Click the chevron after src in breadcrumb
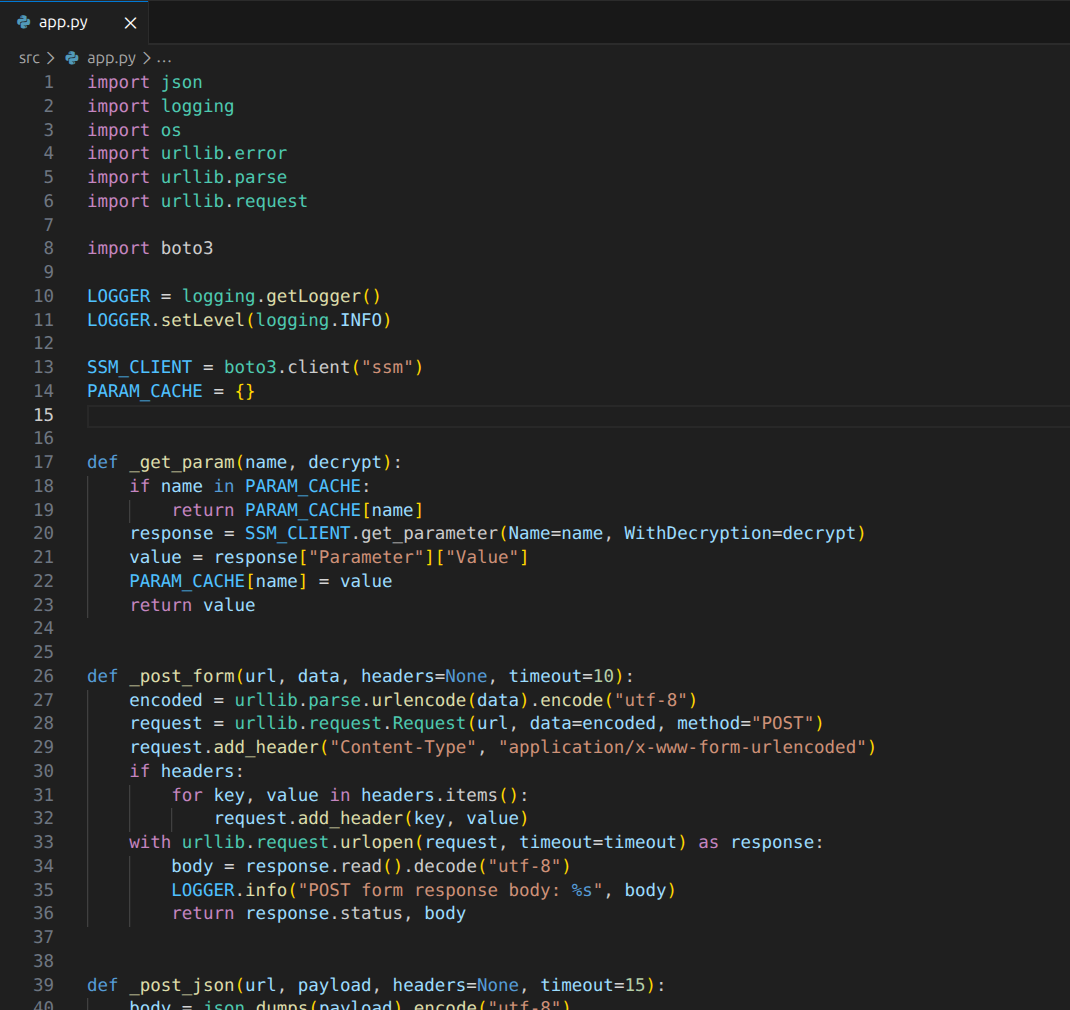The height and width of the screenshot is (1010, 1070). (x=50, y=59)
